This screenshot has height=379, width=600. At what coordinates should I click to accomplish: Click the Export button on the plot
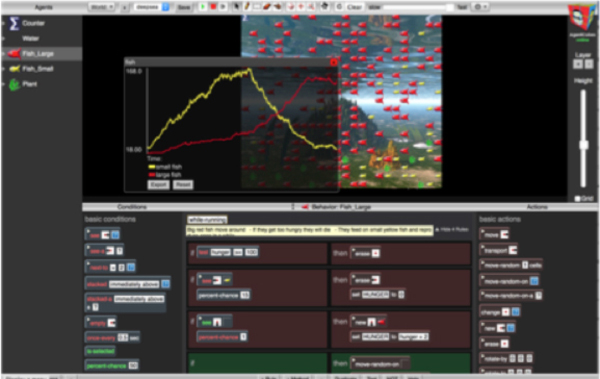[x=158, y=185]
